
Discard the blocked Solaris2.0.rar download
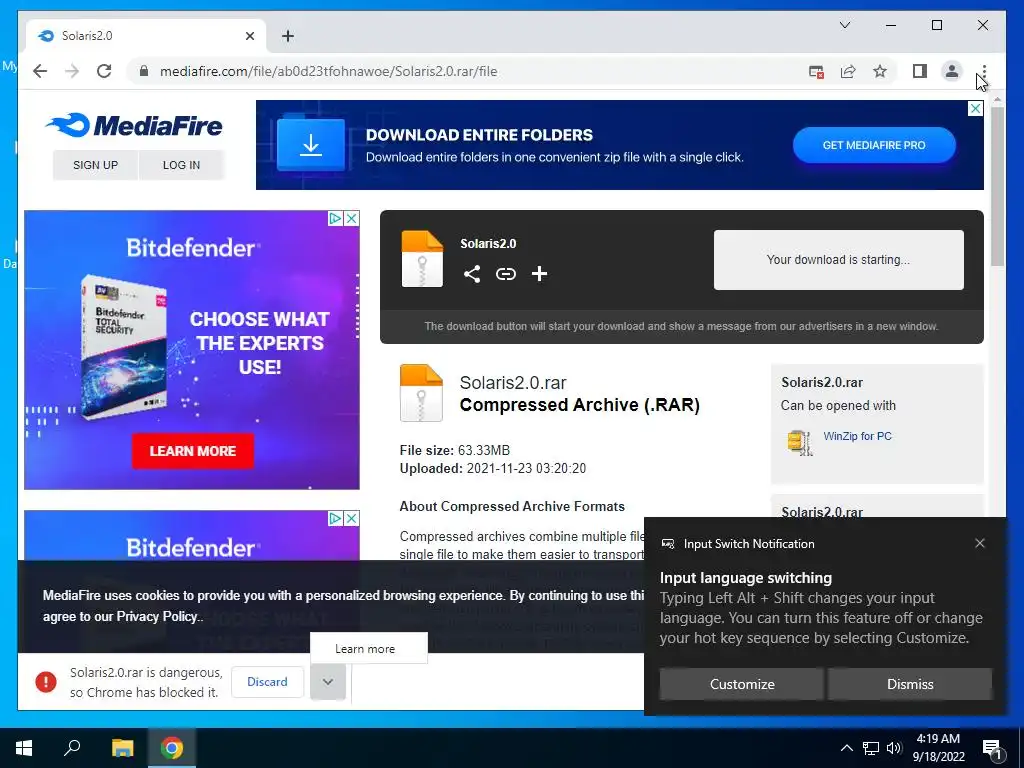coord(267,682)
